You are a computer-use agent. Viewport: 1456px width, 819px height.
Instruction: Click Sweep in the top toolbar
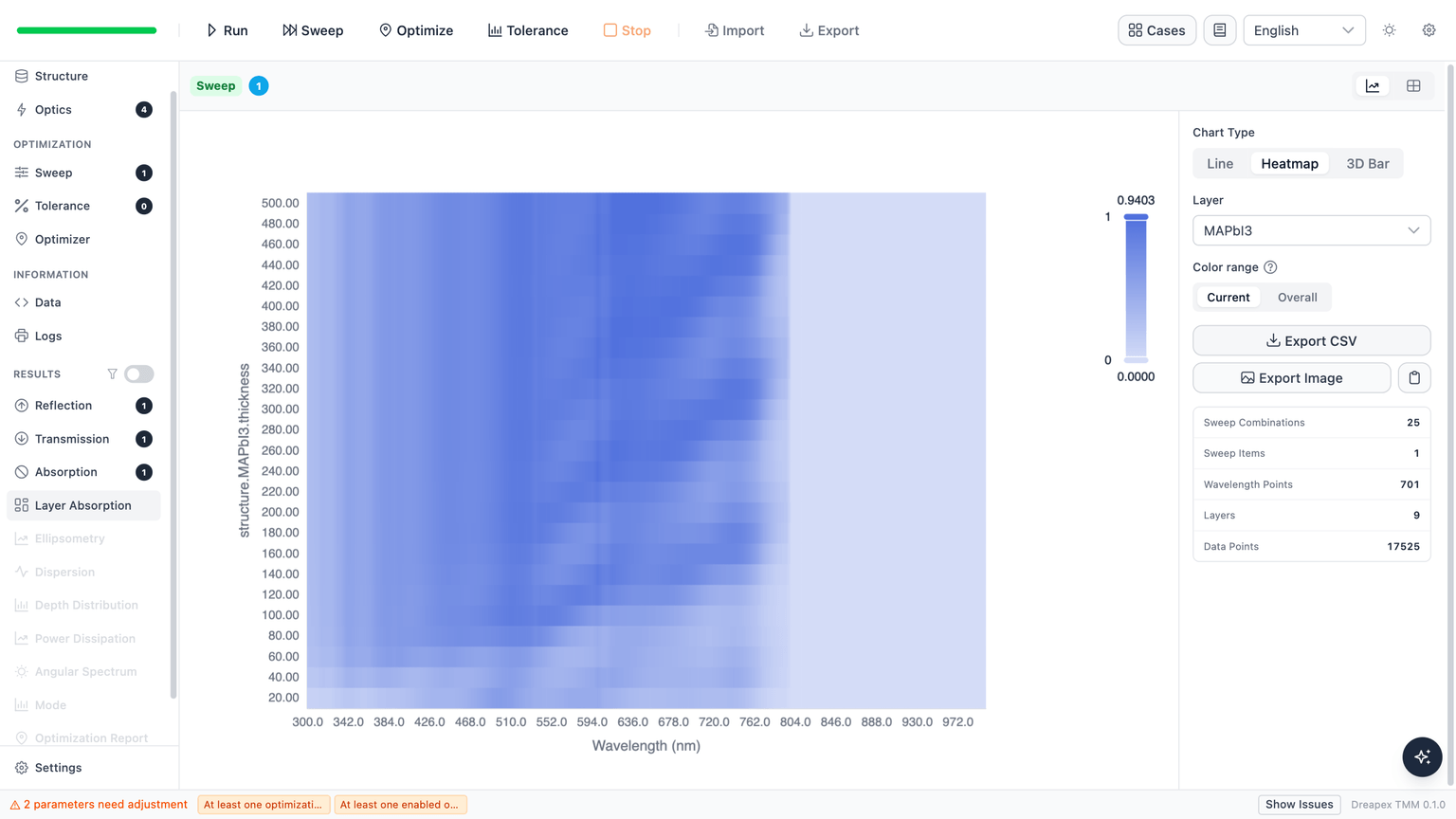coord(313,30)
